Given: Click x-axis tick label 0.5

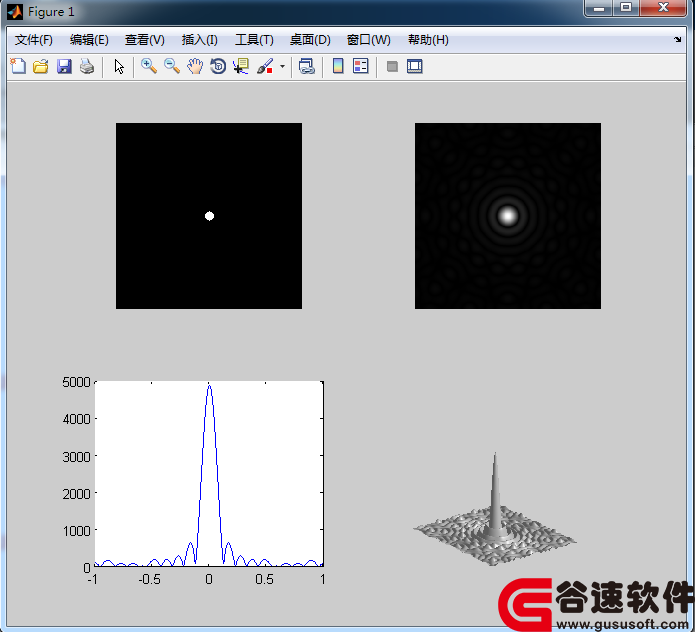Looking at the screenshot, I should tap(265, 579).
